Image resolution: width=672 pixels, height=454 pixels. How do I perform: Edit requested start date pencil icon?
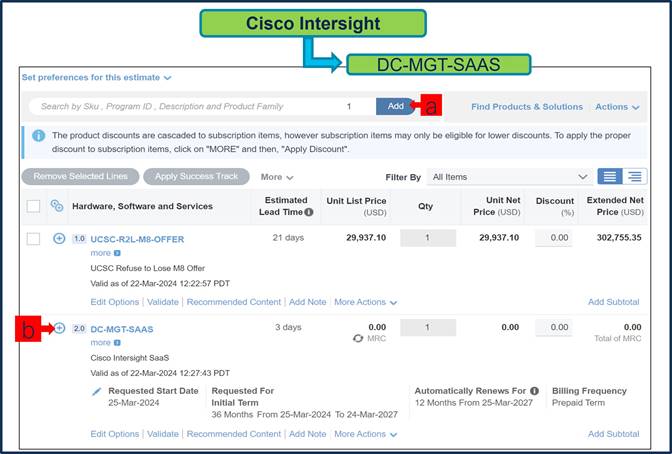[97, 391]
